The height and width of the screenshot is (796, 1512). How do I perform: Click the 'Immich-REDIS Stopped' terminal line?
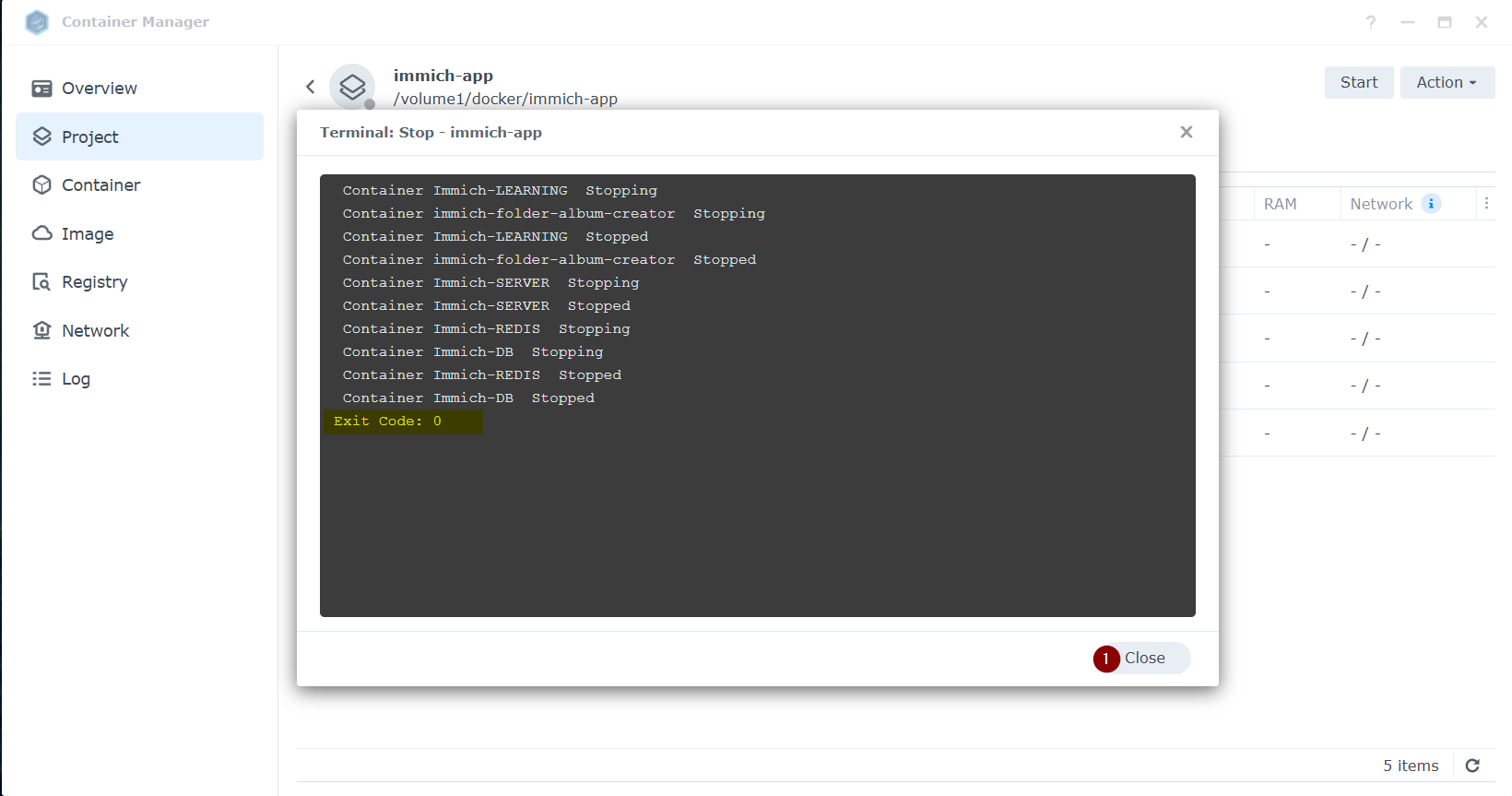coord(482,375)
